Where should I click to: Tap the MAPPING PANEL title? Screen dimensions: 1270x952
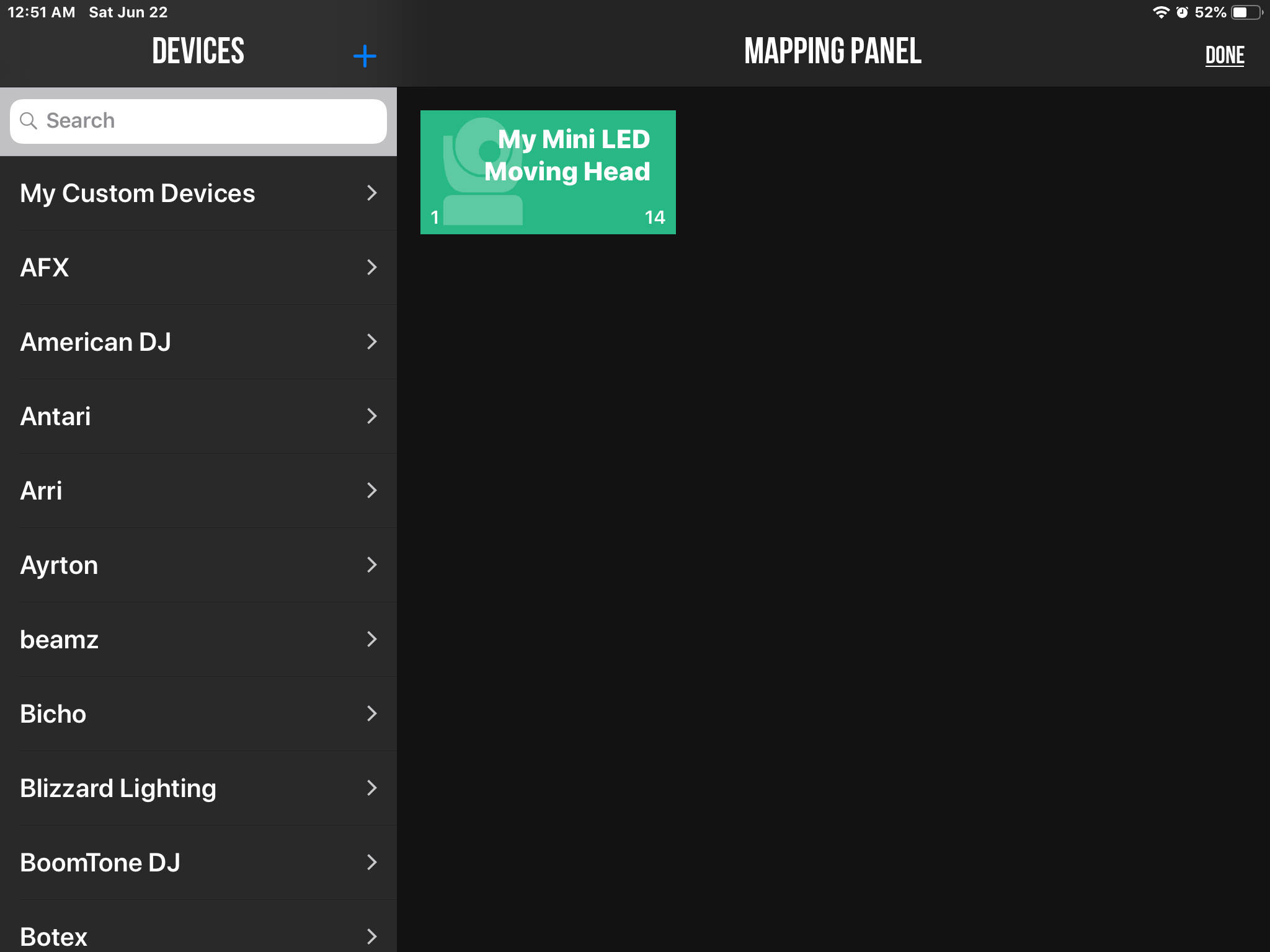tap(833, 51)
